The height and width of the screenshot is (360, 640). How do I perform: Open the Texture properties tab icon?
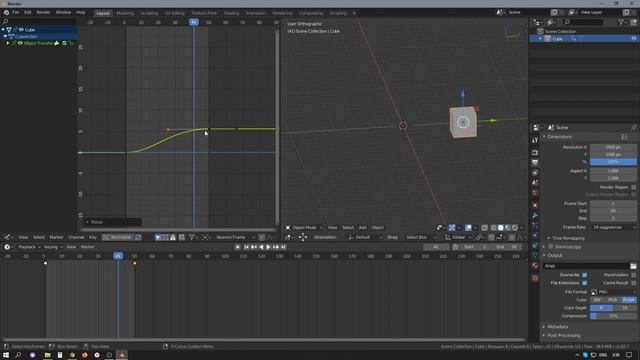pyautogui.click(x=535, y=278)
